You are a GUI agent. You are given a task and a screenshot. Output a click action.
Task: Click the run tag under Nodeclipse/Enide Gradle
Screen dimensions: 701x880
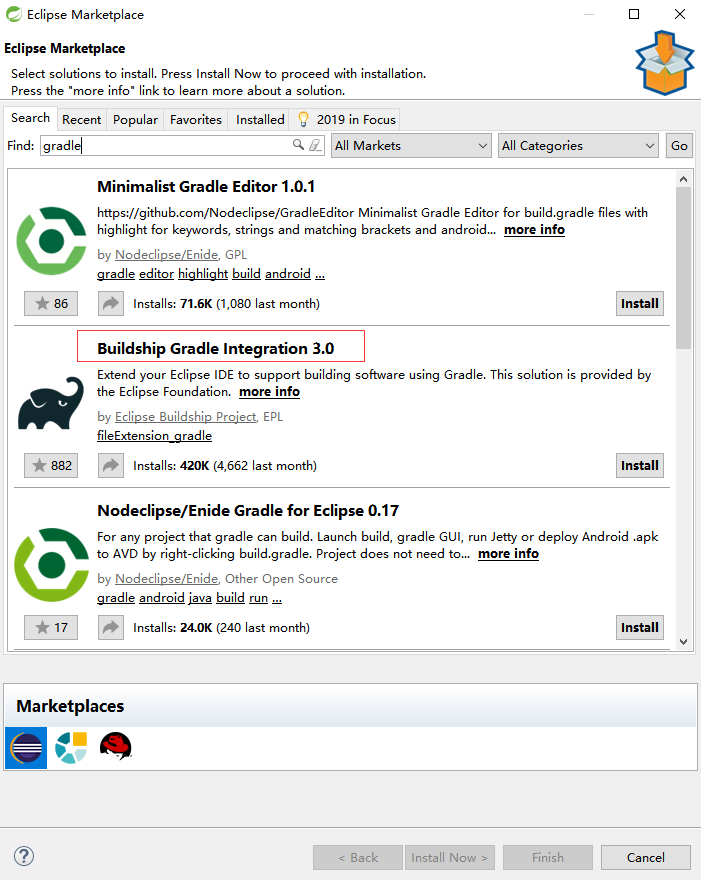click(x=258, y=598)
